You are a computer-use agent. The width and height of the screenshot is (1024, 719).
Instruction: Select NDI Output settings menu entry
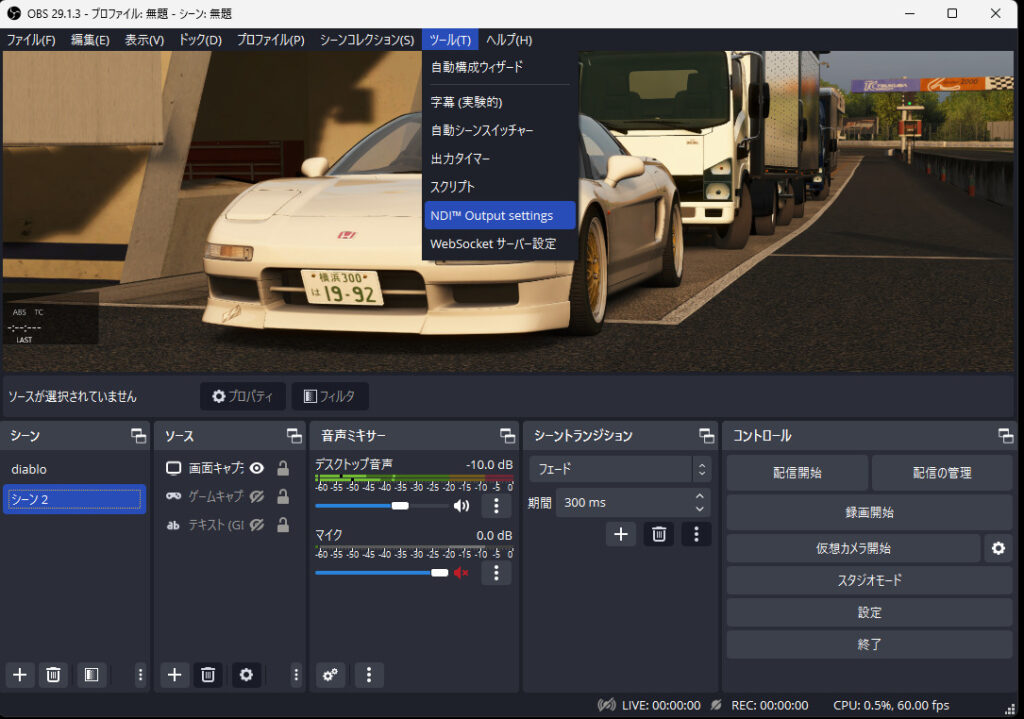[500, 216]
